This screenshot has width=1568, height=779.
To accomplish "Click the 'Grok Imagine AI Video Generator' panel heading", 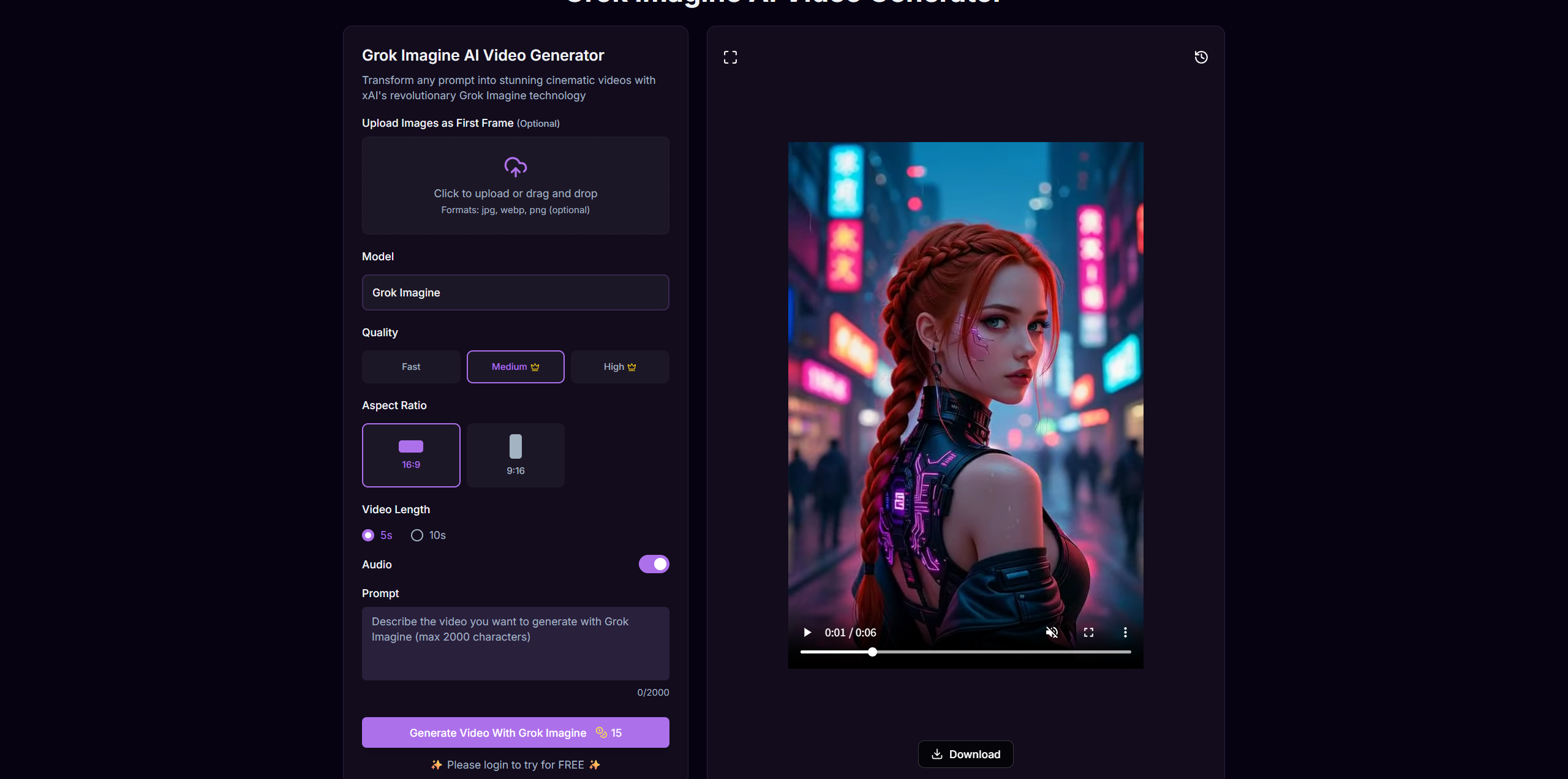I will (x=483, y=55).
